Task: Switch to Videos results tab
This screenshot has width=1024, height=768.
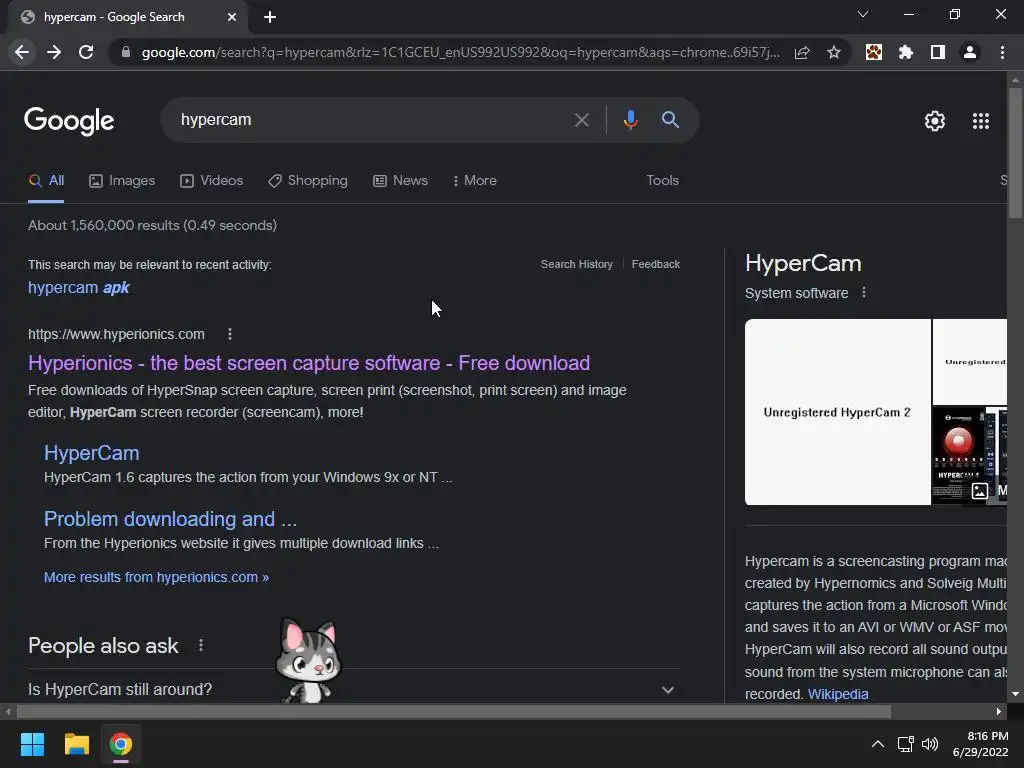Action: tap(212, 181)
